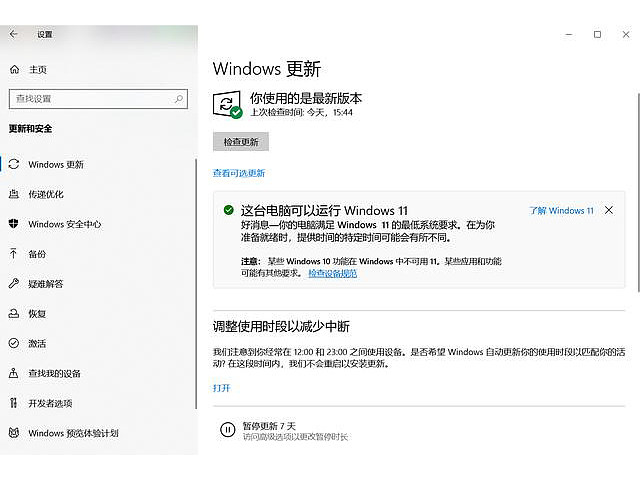Image resolution: width=640 pixels, height=480 pixels.
Task: Click the update status icon with a green check
Action: [227, 105]
